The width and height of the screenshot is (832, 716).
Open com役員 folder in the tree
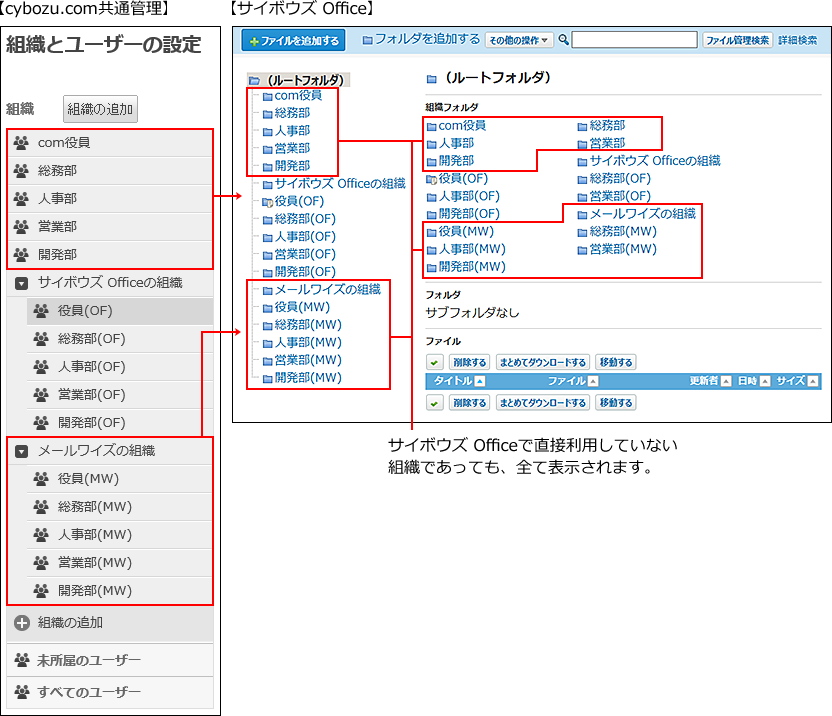(x=298, y=96)
